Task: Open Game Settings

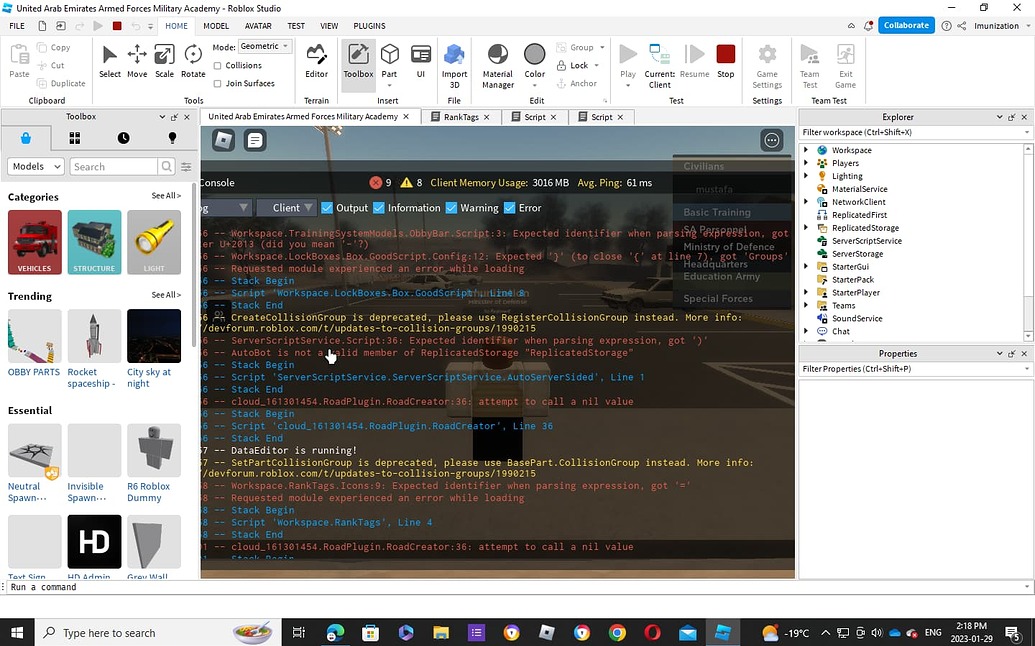Action: point(766,63)
